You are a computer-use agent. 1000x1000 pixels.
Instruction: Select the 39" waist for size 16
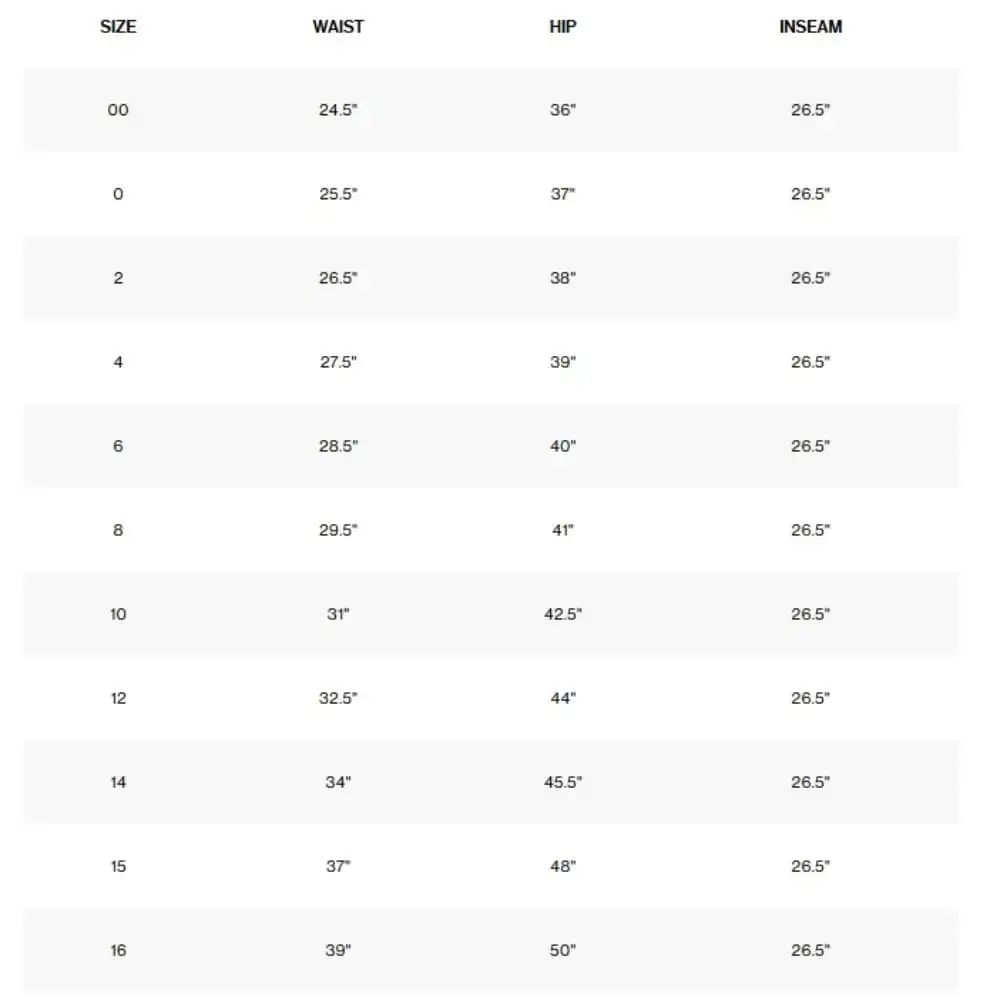pos(338,950)
